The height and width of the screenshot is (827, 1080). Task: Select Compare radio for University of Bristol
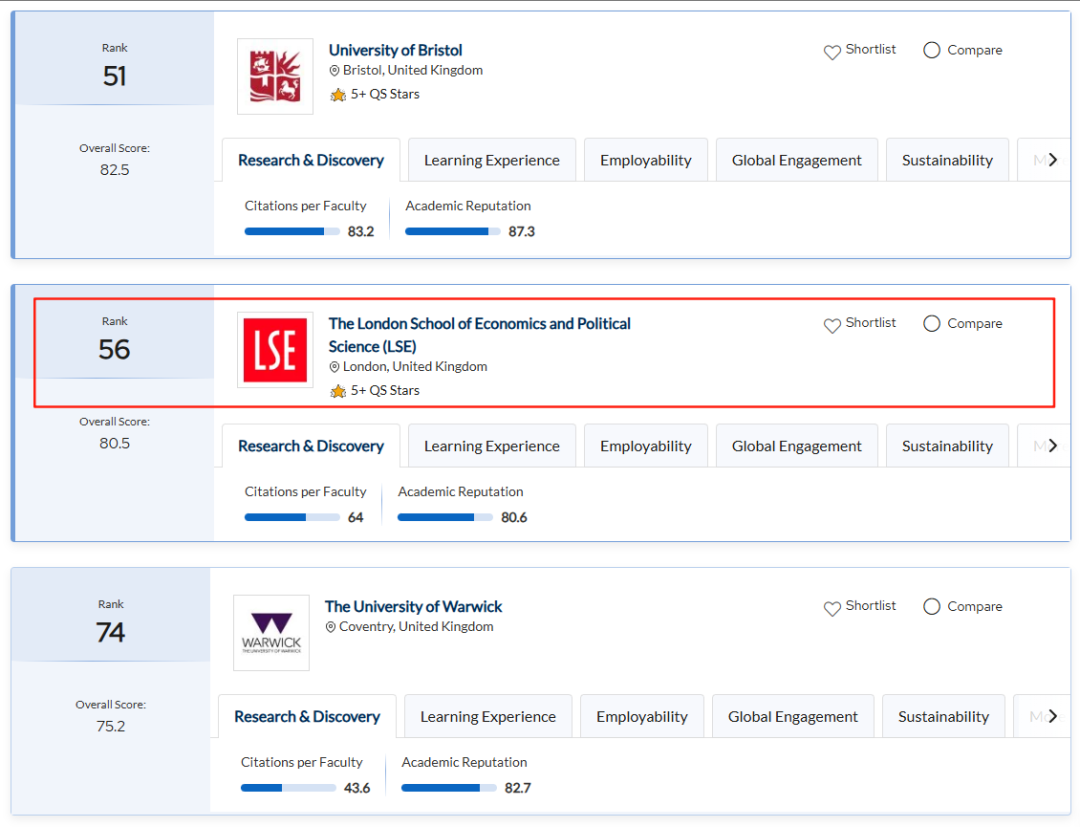[931, 50]
